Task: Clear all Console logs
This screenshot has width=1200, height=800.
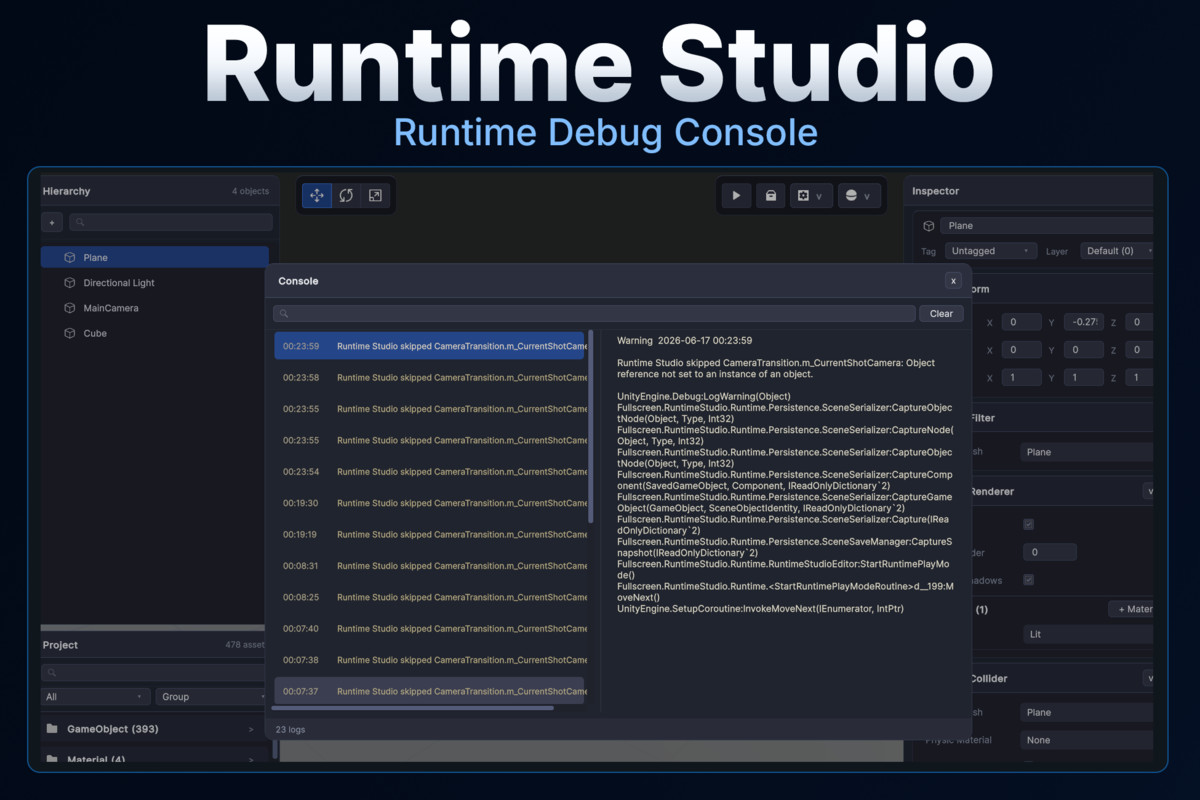Action: [941, 313]
